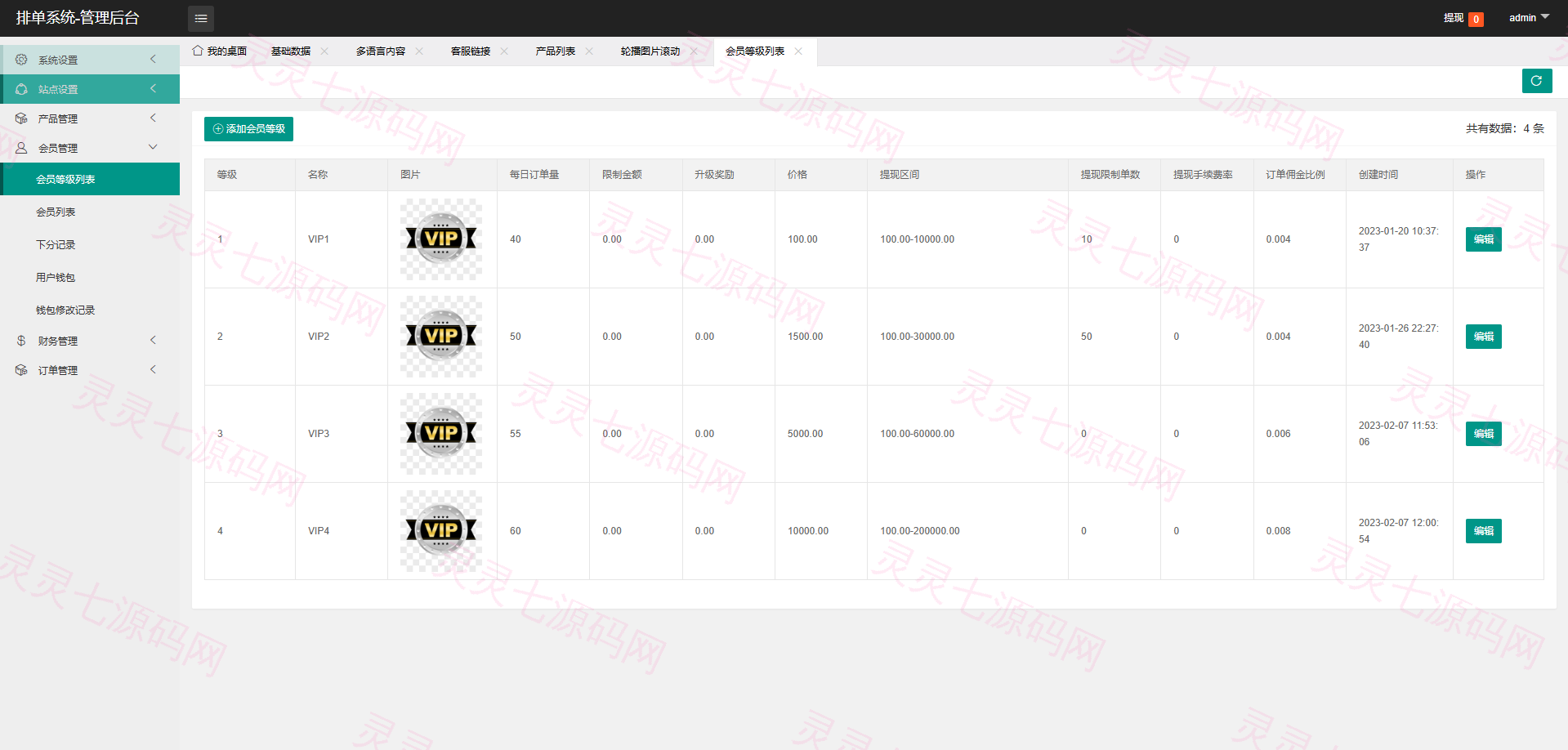Close the 会员等级列表 tab

pyautogui.click(x=798, y=51)
